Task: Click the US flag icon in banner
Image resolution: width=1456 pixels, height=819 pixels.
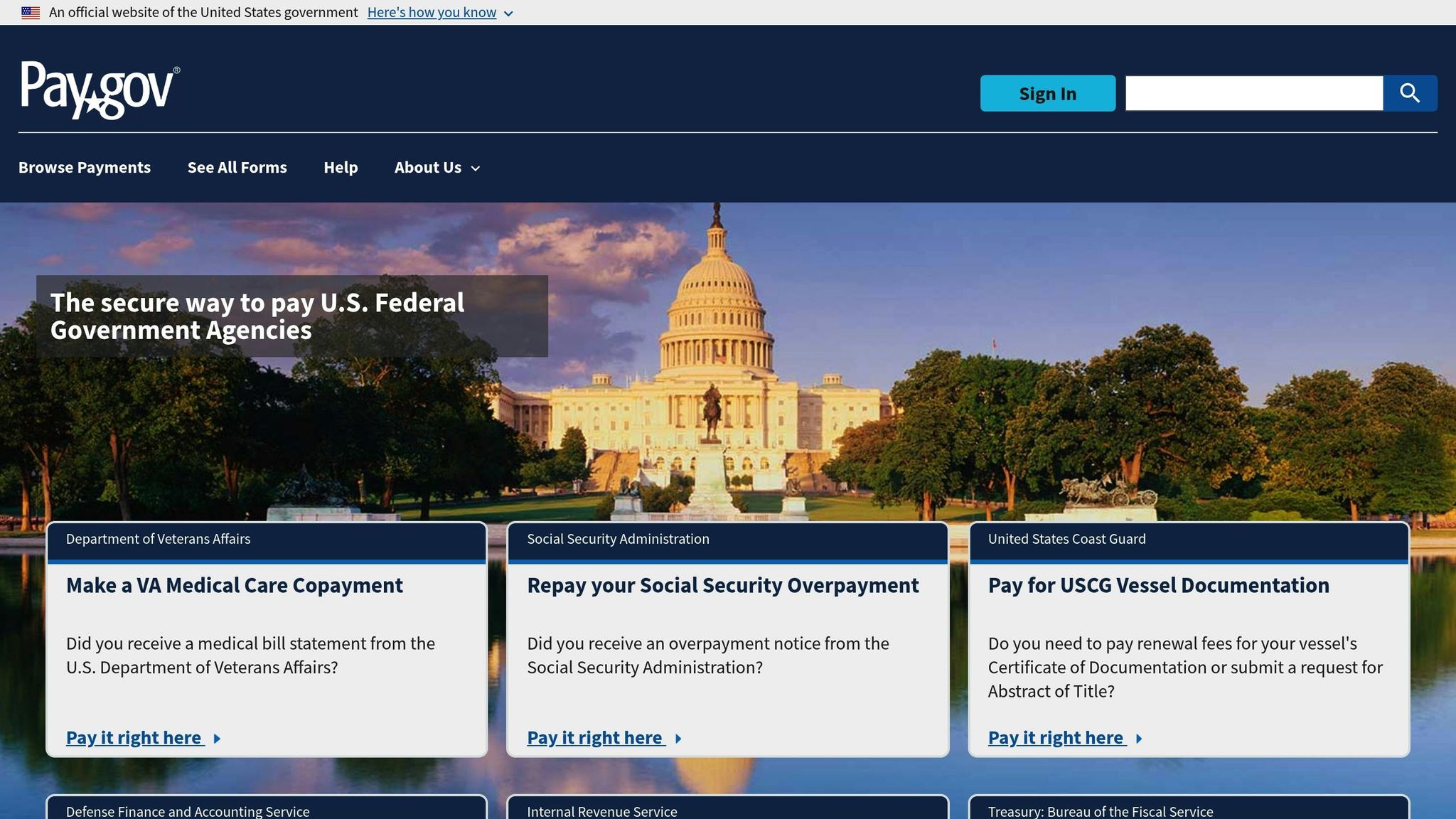Action: pos(31,12)
